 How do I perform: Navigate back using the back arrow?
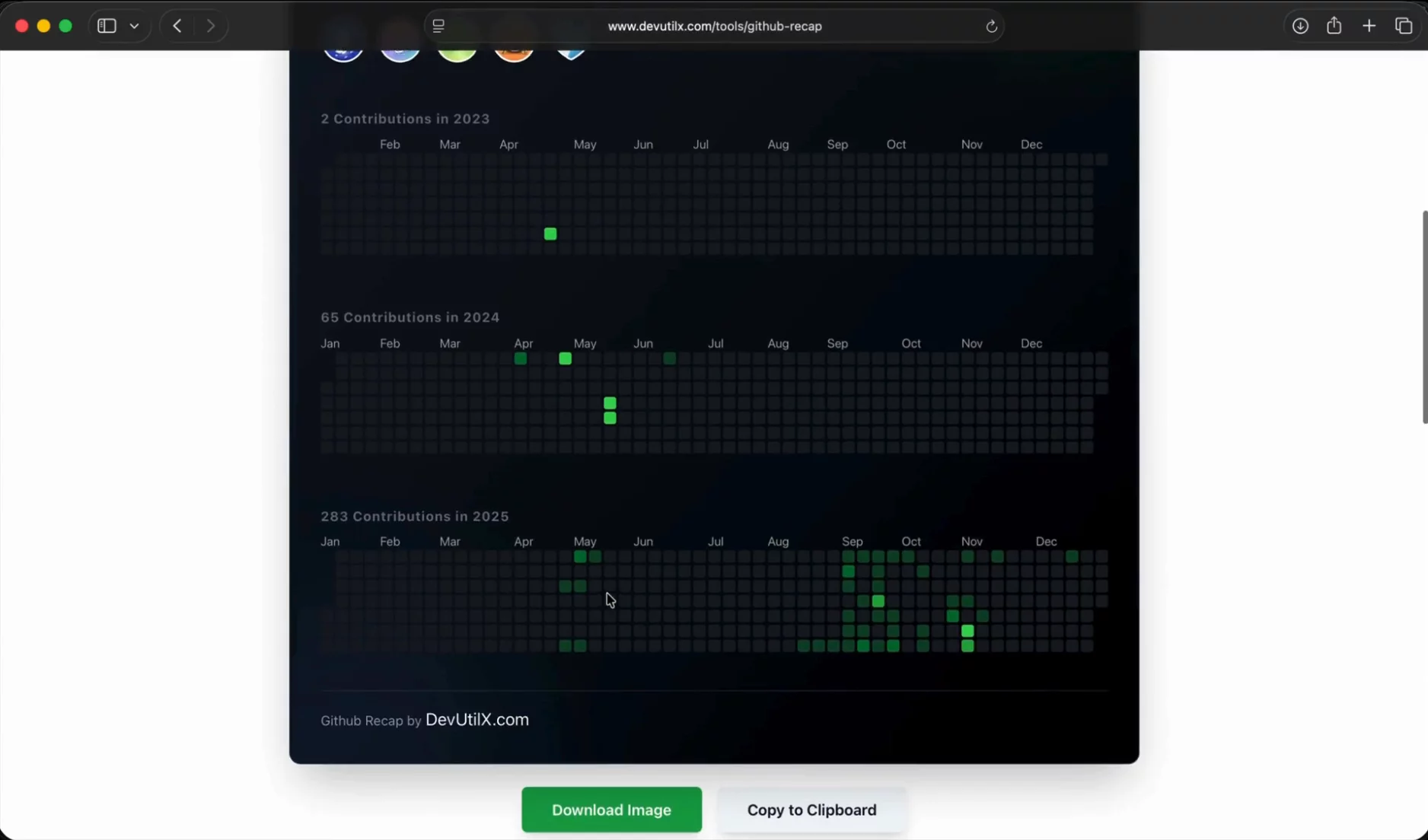click(176, 25)
